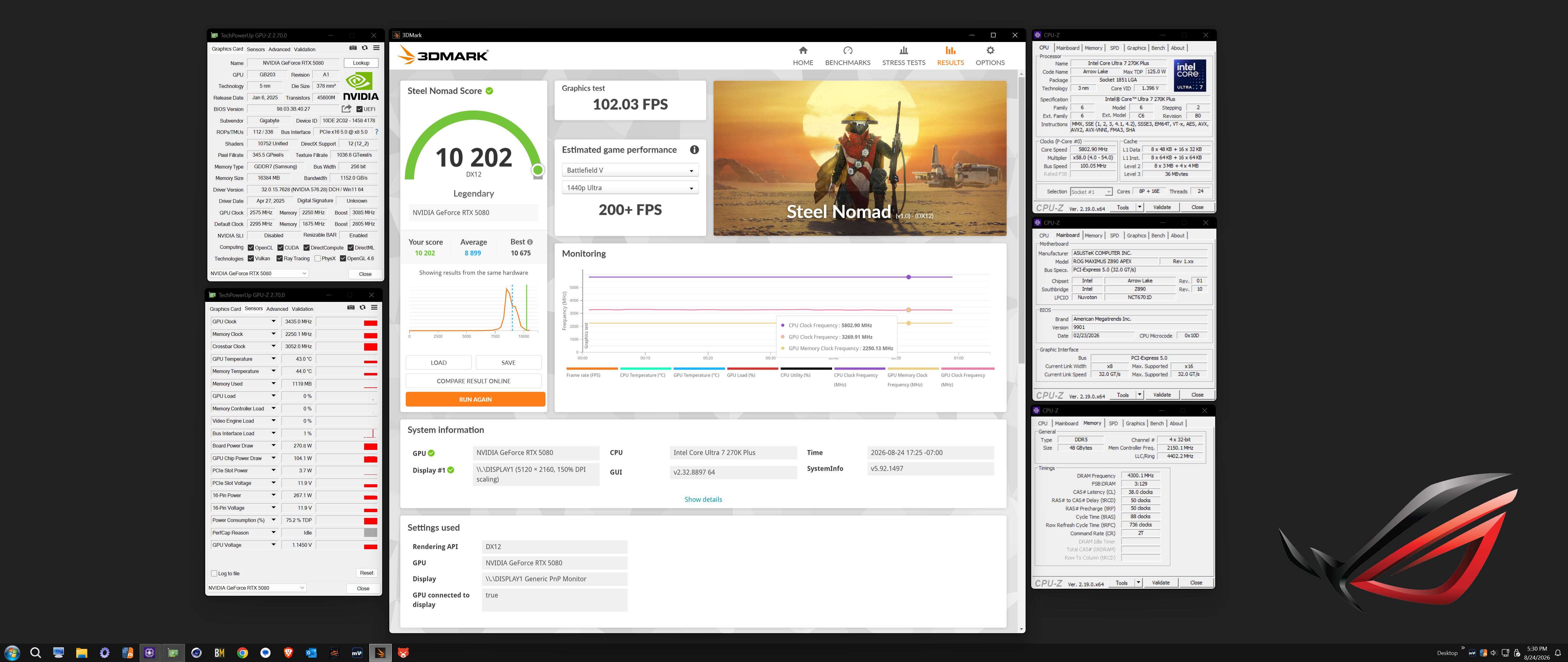This screenshot has width=1568, height=662.
Task: Toggle the DirectML checkbox
Action: pyautogui.click(x=351, y=248)
